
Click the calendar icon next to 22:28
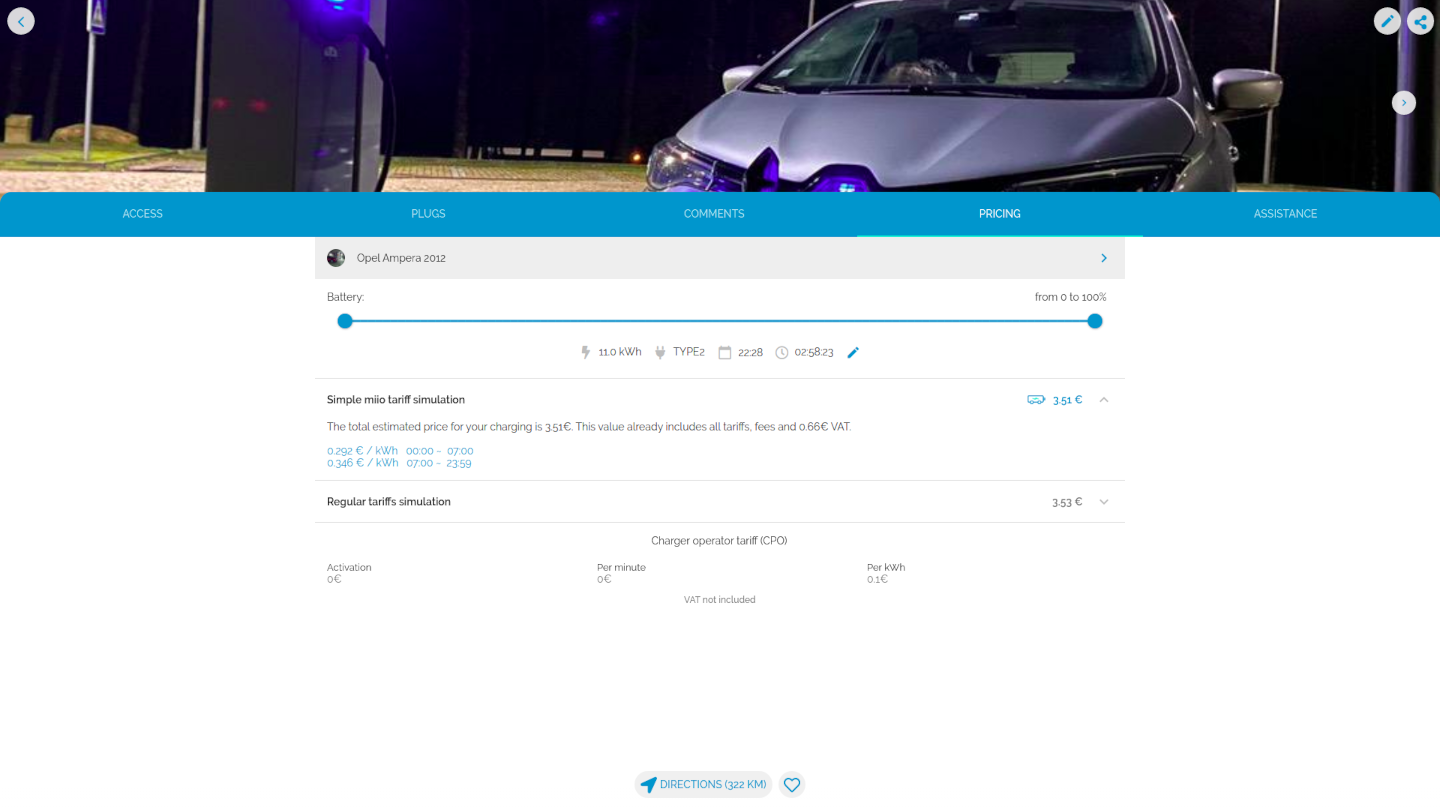(x=725, y=353)
